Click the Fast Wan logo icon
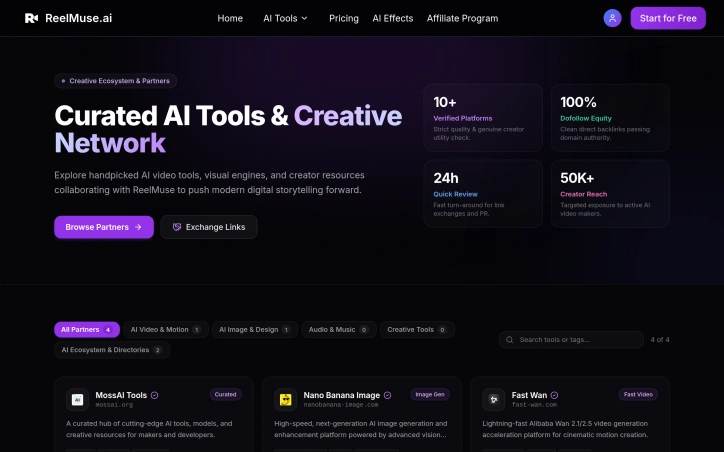 click(494, 399)
